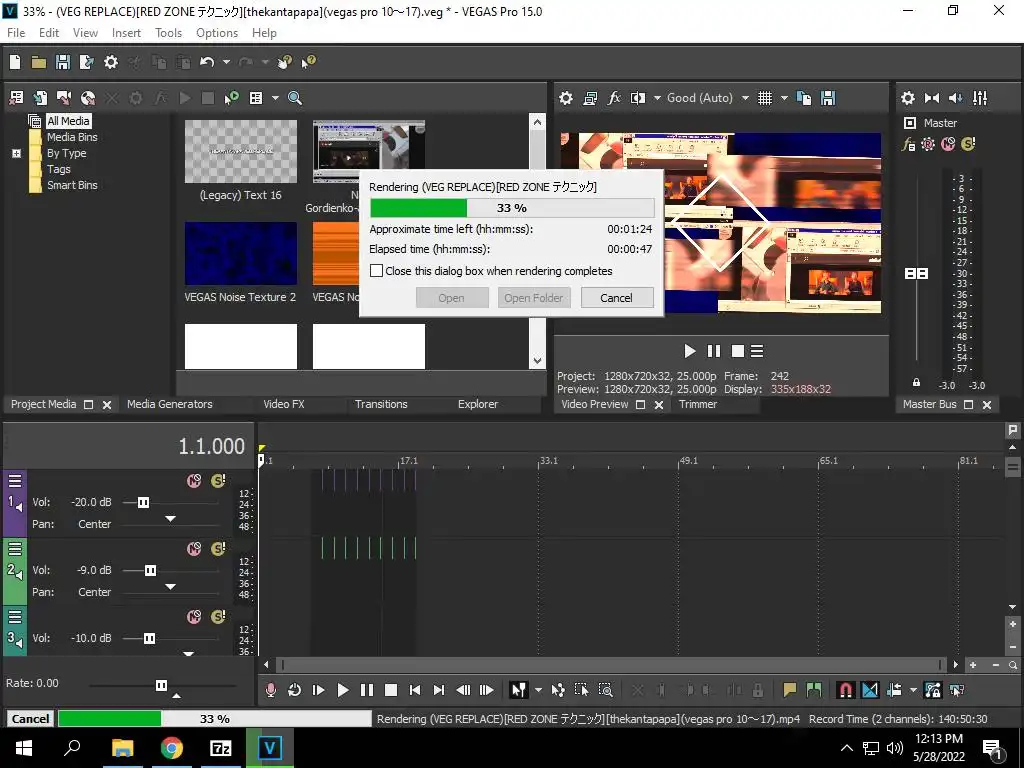The width and height of the screenshot is (1024, 768).
Task: Expand the By Type tree node
Action: 16,153
